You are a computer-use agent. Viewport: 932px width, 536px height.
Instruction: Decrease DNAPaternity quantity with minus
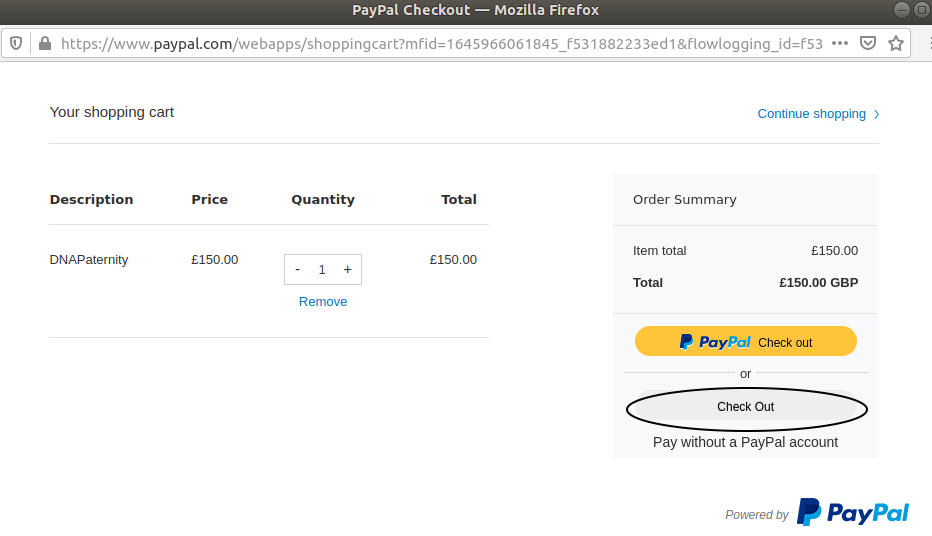[x=297, y=270]
